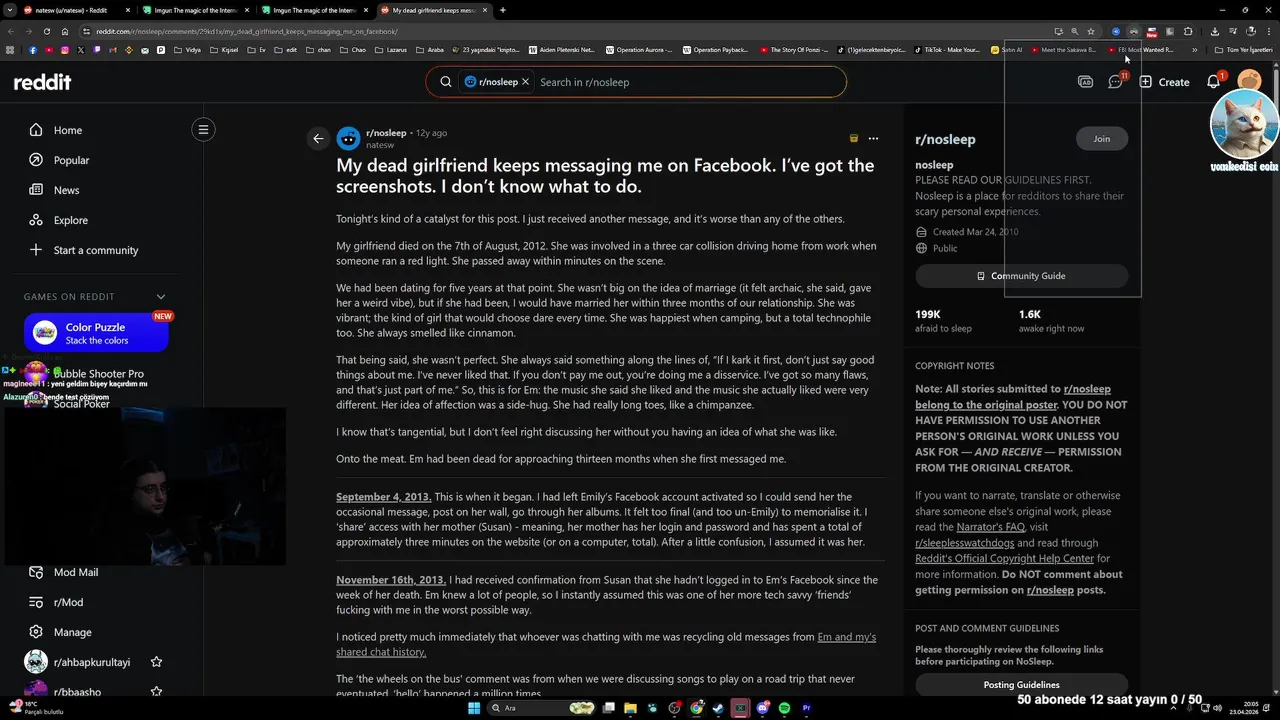The image size is (1280, 720).
Task: Open the r/sleeplesswatchdogs link
Action: tap(964, 543)
